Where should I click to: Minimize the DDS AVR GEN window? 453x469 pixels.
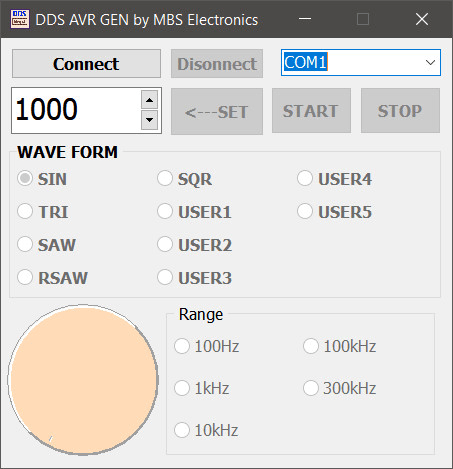(x=305, y=19)
